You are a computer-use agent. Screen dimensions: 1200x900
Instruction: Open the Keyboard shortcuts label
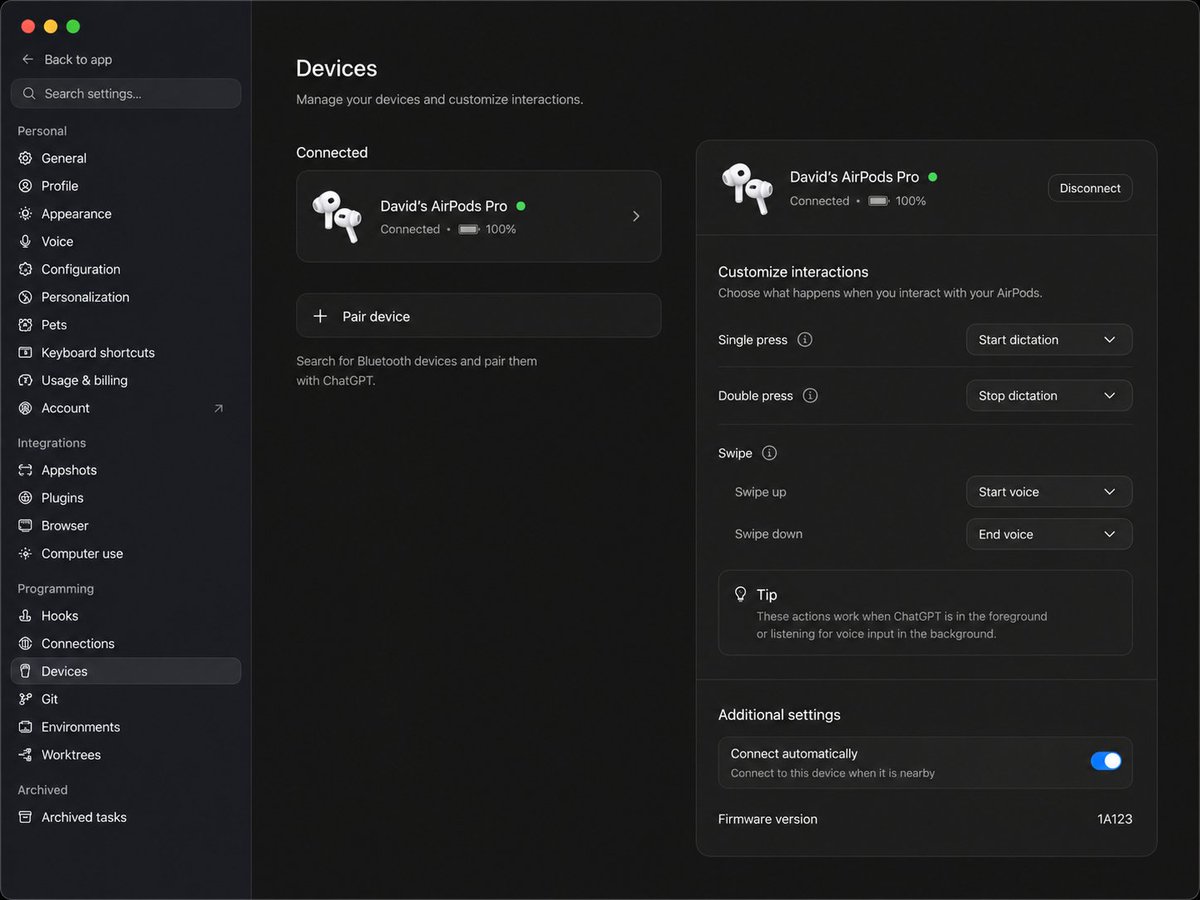98,352
